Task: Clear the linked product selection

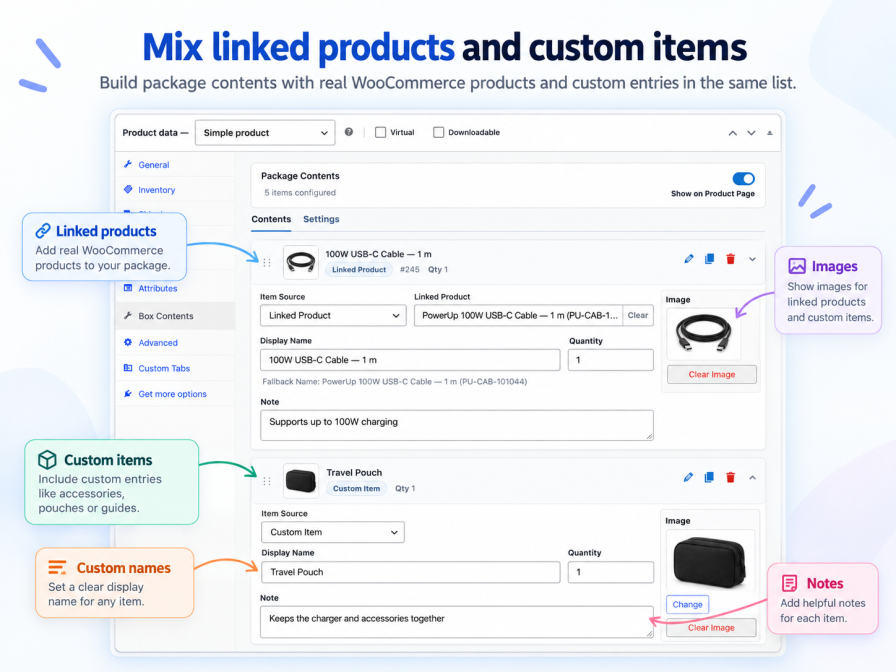Action: coord(638,315)
